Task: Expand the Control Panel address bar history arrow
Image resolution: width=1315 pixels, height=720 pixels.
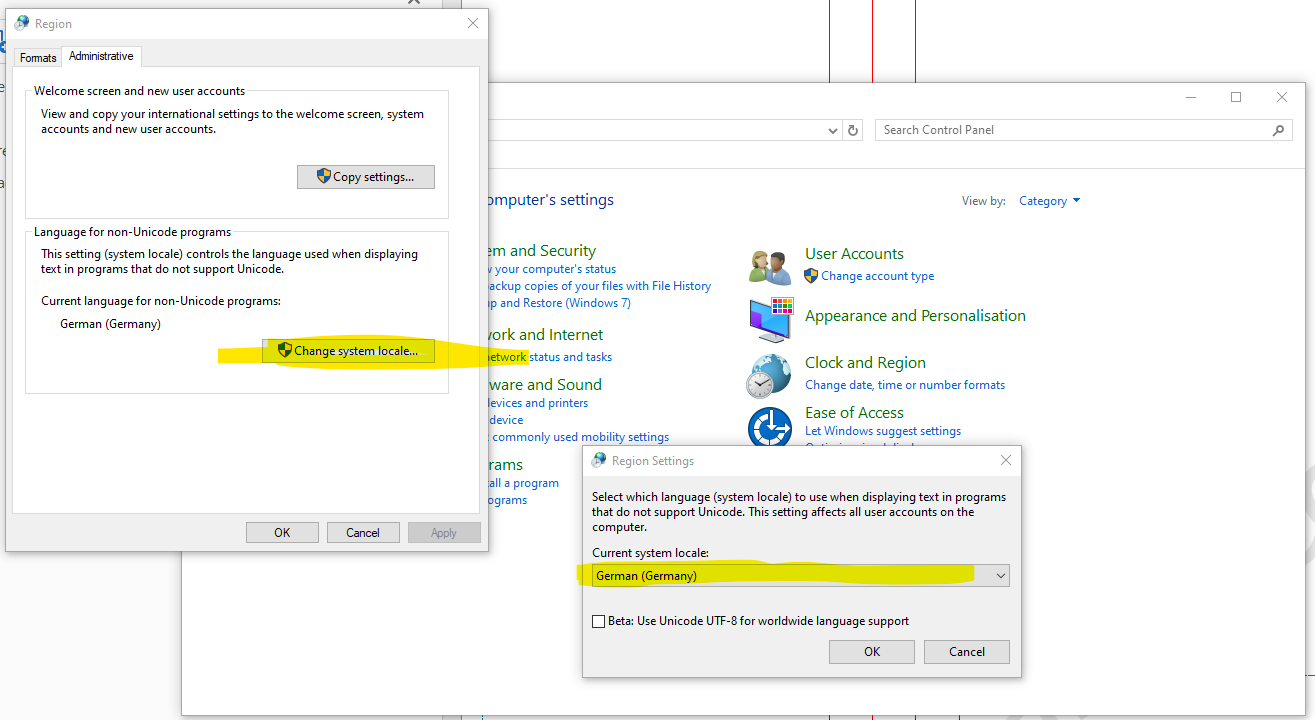Action: tap(834, 130)
